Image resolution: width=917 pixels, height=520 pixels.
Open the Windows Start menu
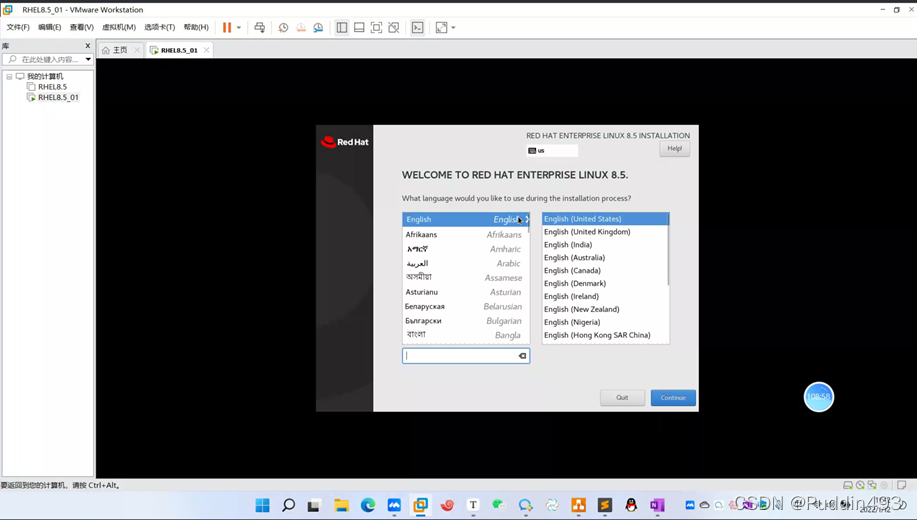[x=263, y=505]
